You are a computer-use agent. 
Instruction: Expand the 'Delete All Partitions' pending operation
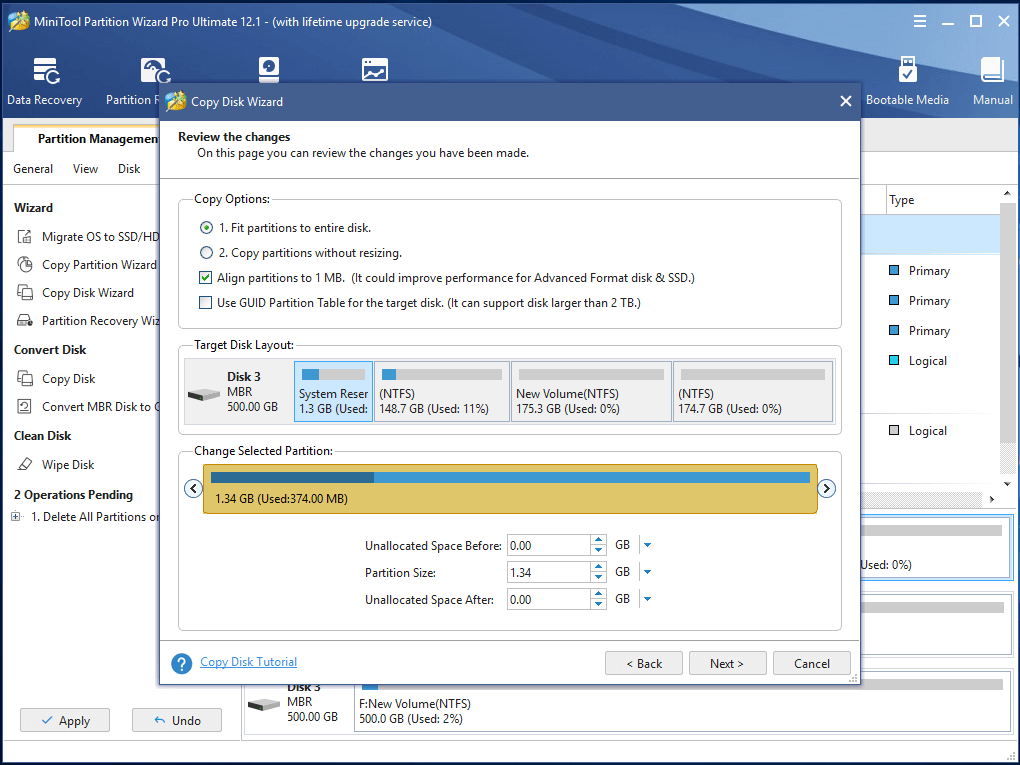(x=16, y=517)
